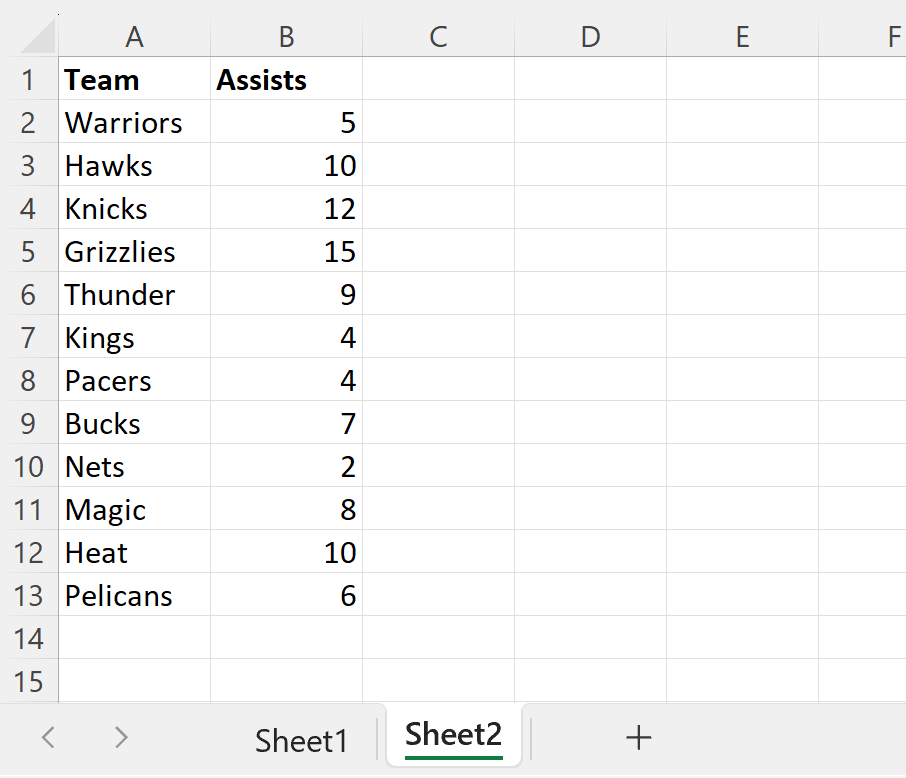This screenshot has width=906, height=778.
Task: Select column B header
Action: [x=286, y=36]
